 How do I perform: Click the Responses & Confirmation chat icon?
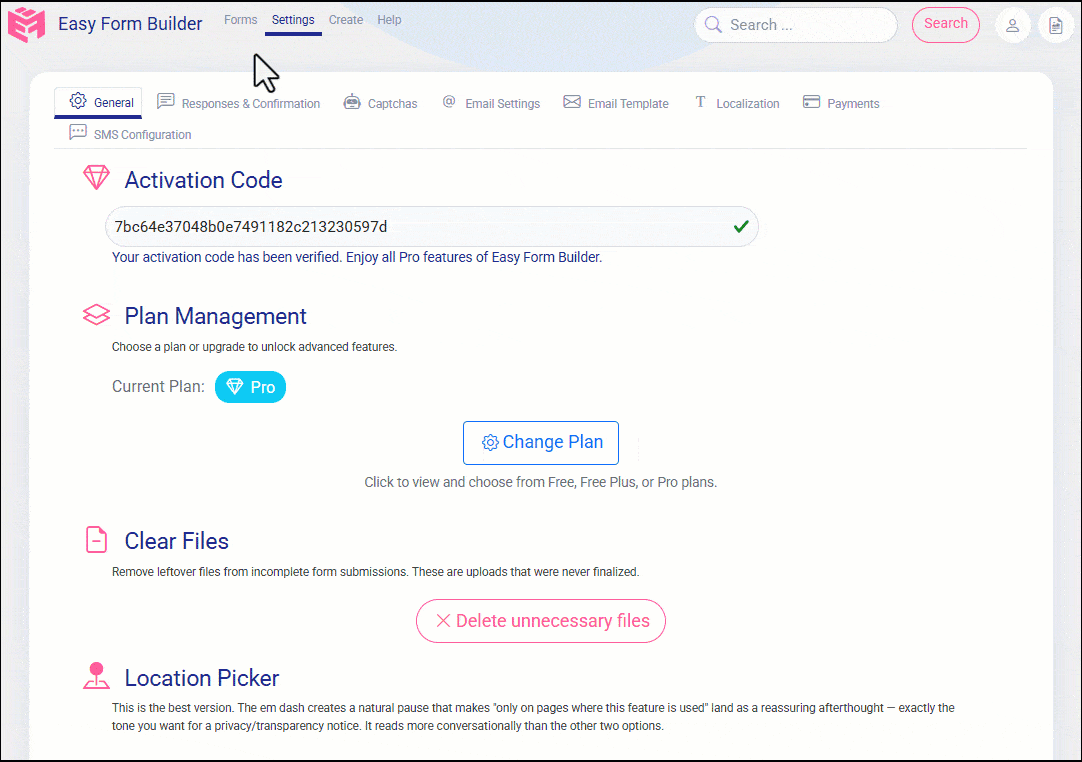click(166, 101)
